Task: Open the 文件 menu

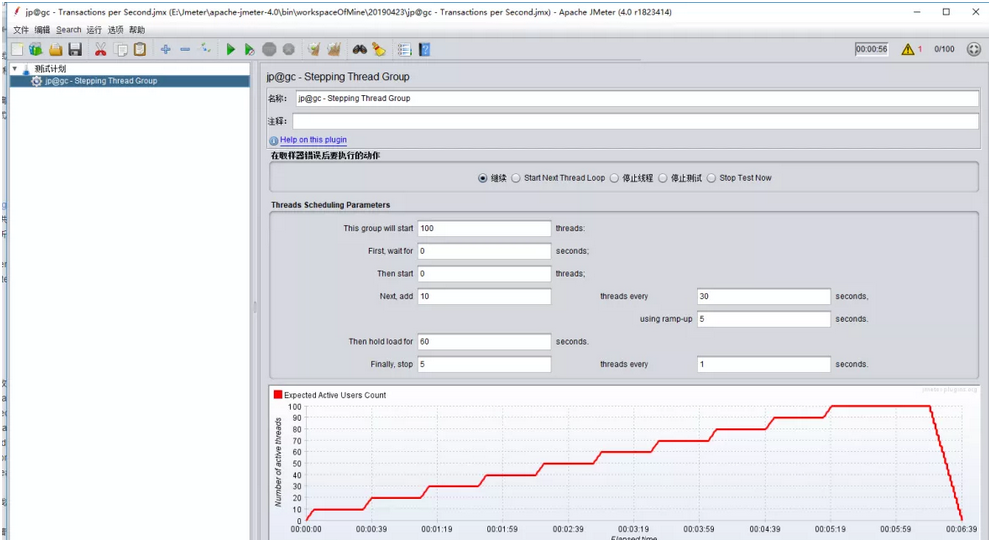Action: pyautogui.click(x=21, y=30)
